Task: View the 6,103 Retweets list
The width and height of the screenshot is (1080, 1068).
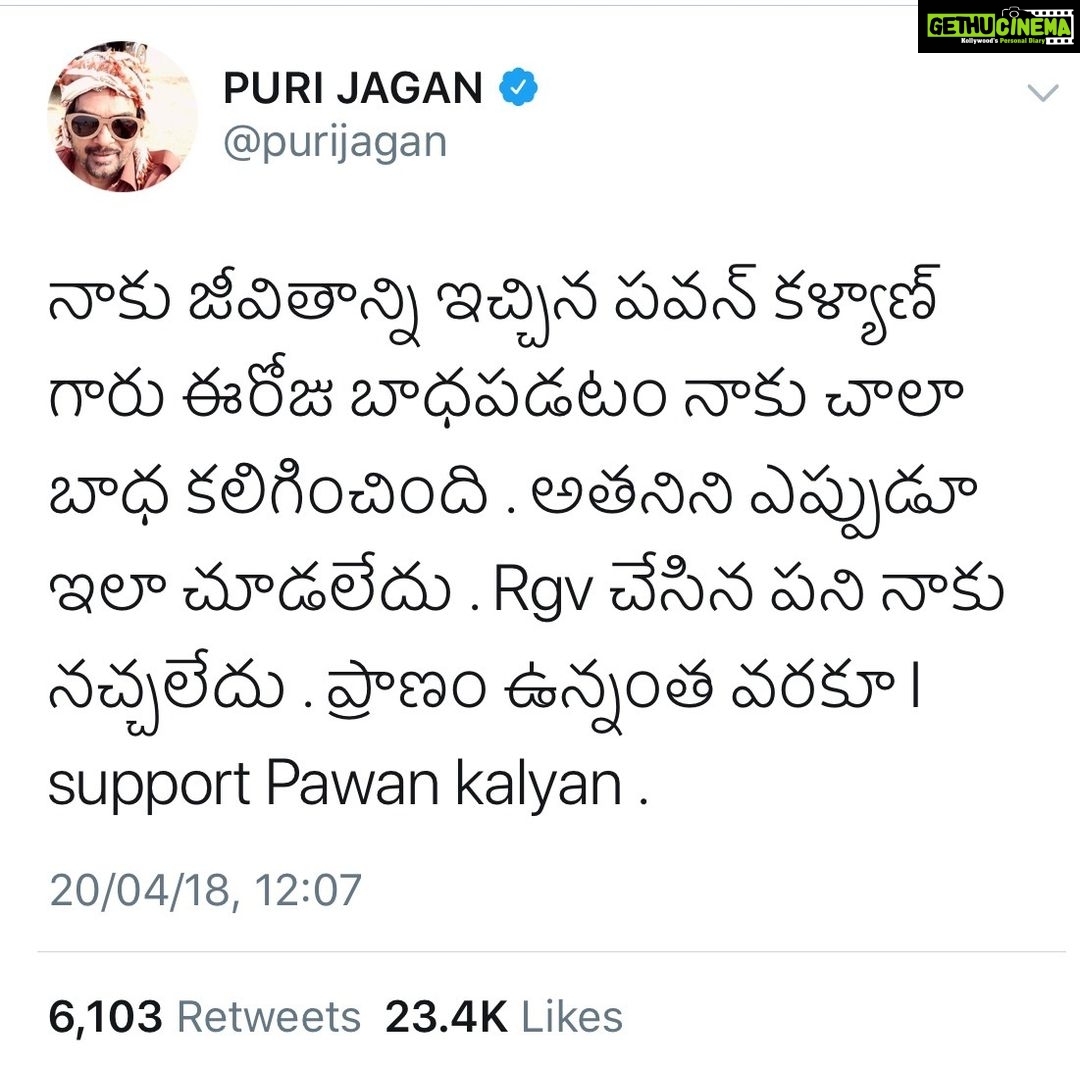Action: point(205,1017)
